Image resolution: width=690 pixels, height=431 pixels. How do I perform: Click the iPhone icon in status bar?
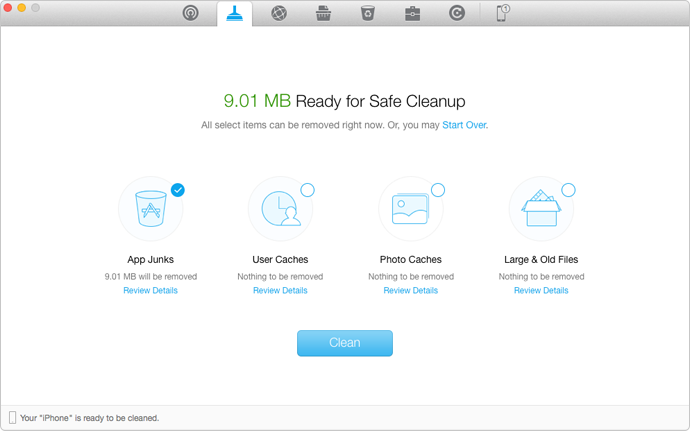point(12,418)
